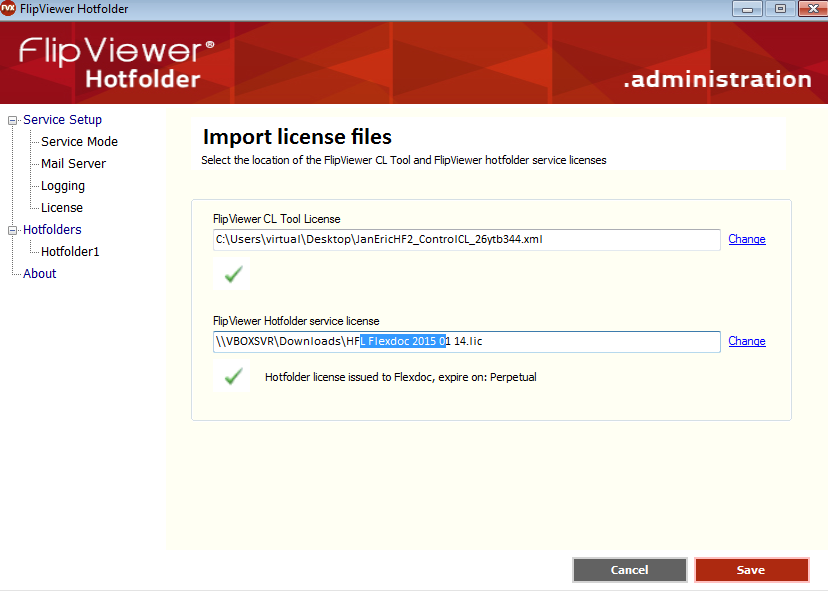This screenshot has width=828, height=592.
Task: Collapse the Hotfolders tree node
Action: click(12, 230)
